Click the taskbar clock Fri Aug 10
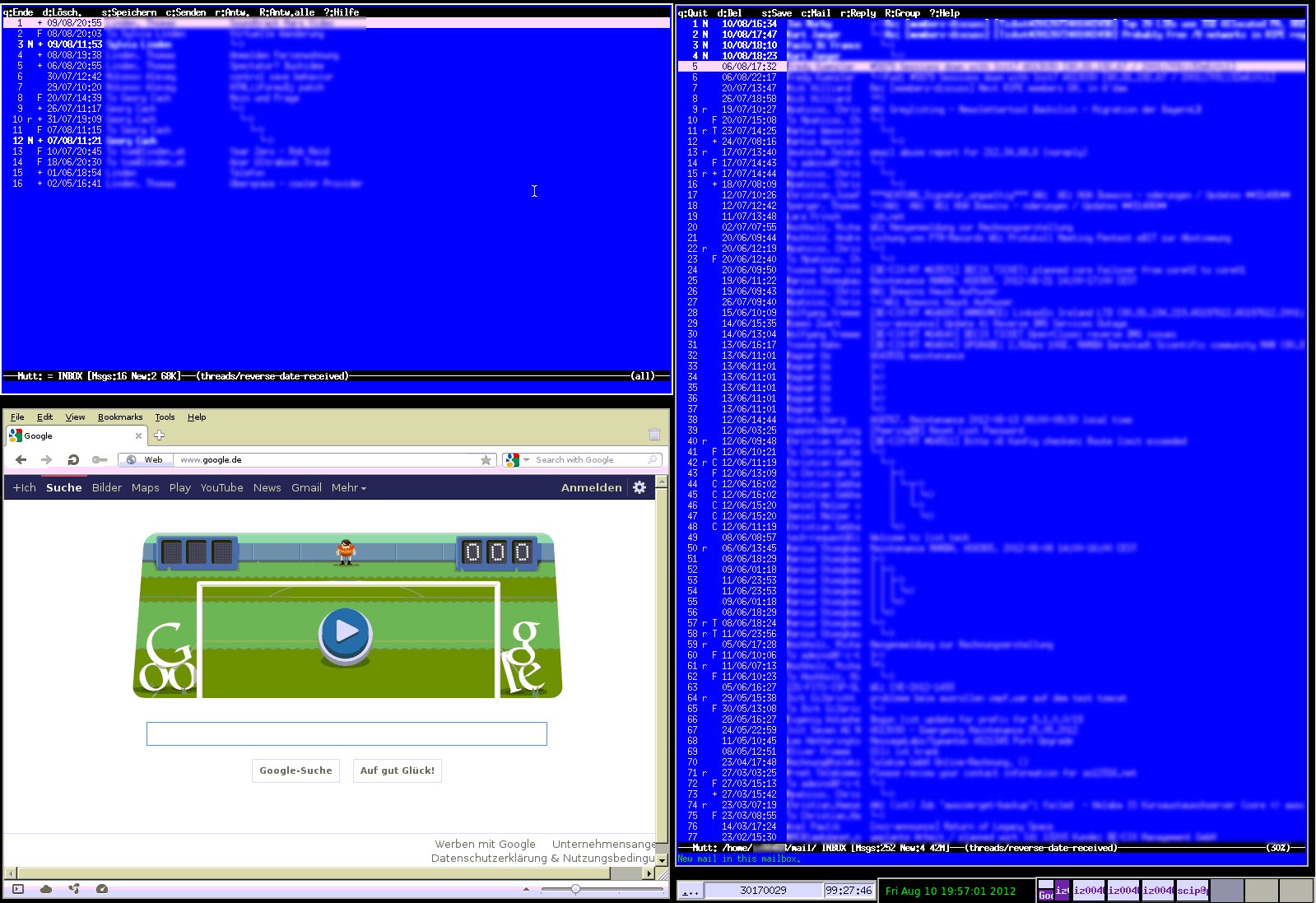 (x=951, y=891)
